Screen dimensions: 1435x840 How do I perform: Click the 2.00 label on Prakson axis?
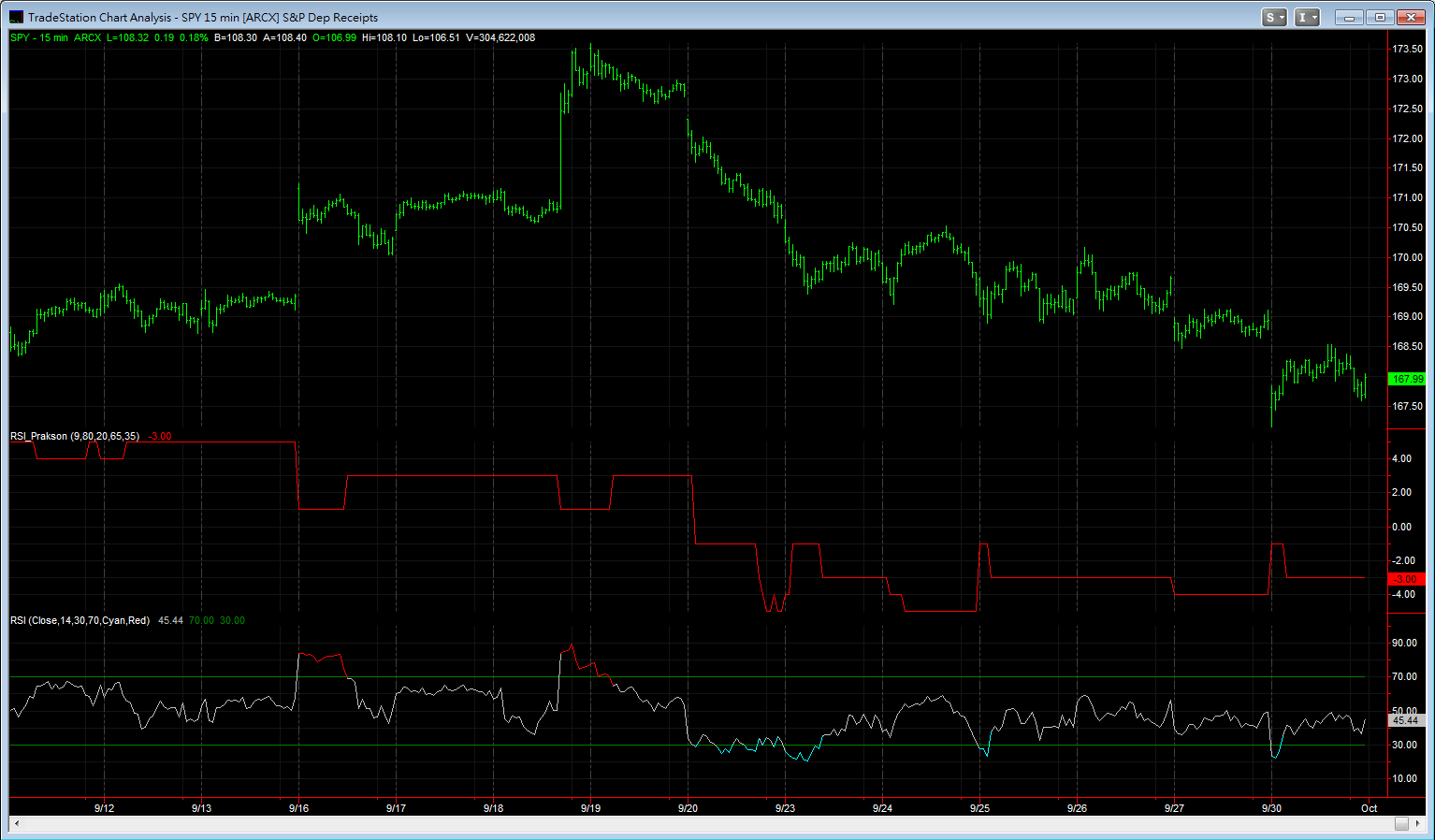1401,493
